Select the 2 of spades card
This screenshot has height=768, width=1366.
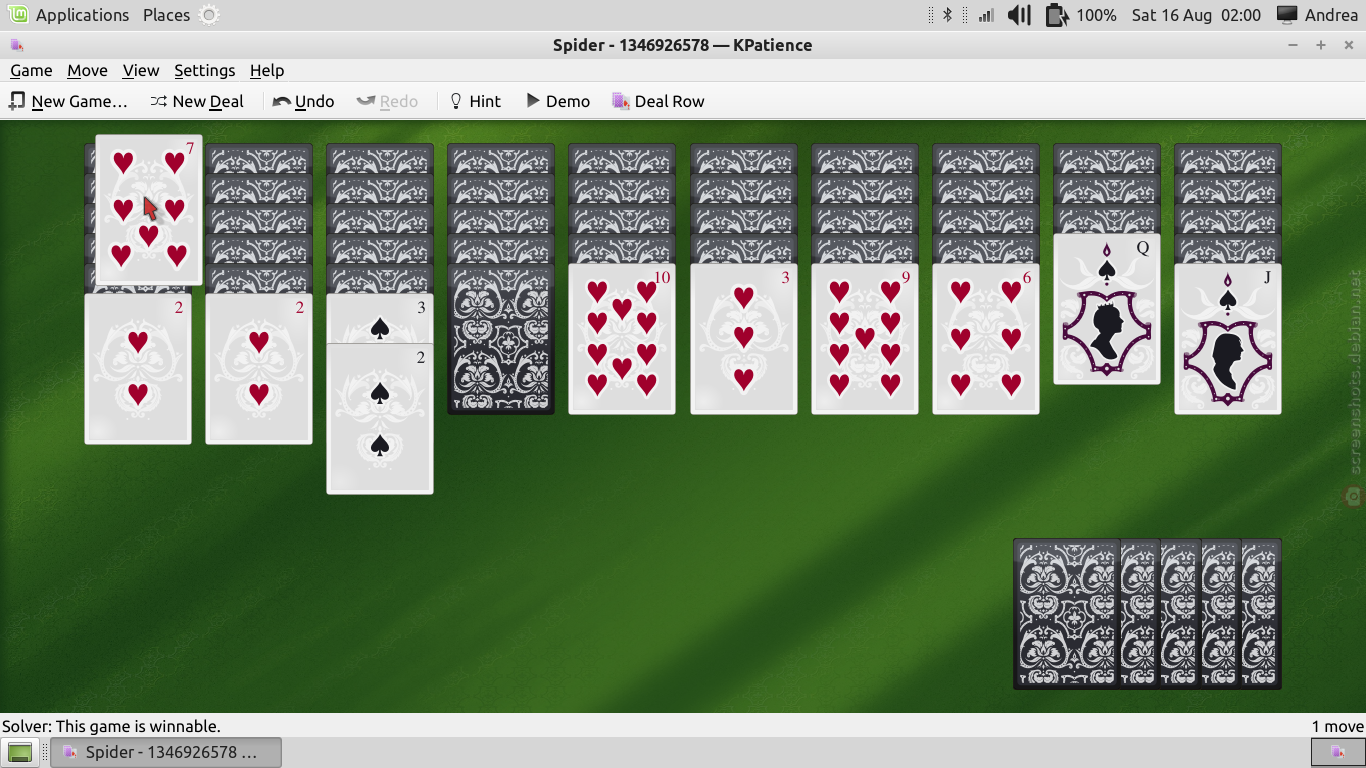coord(380,419)
